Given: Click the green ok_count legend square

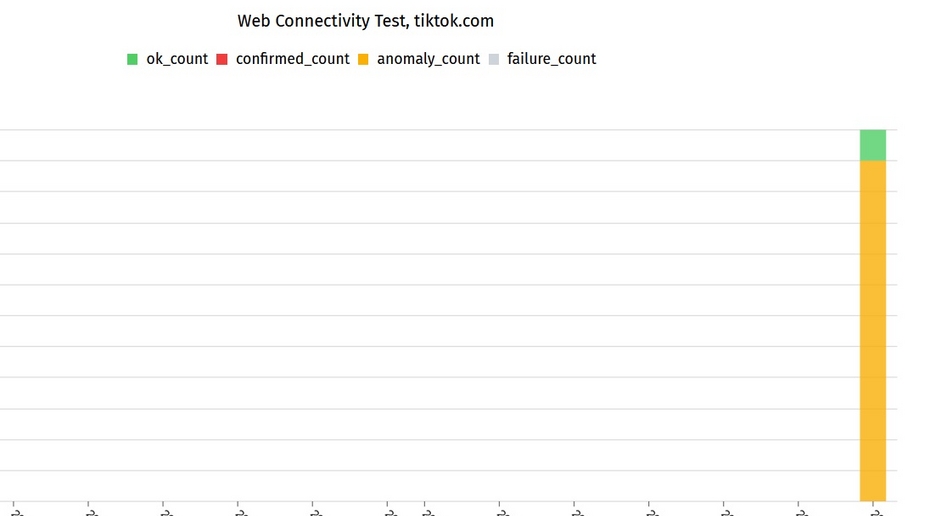Looking at the screenshot, I should 132,59.
